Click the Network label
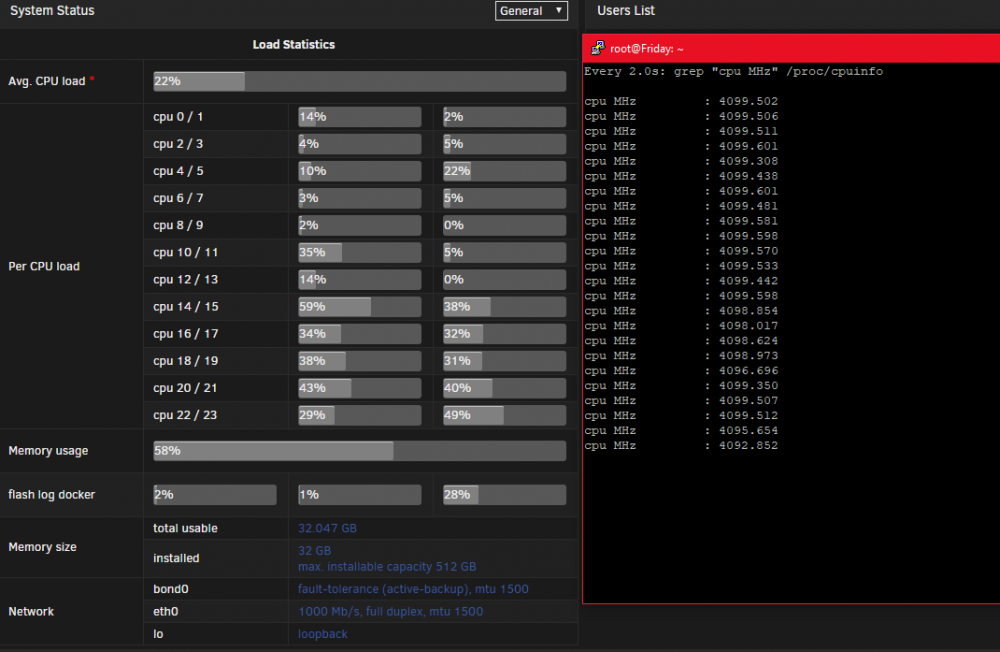1000x652 pixels. point(31,611)
